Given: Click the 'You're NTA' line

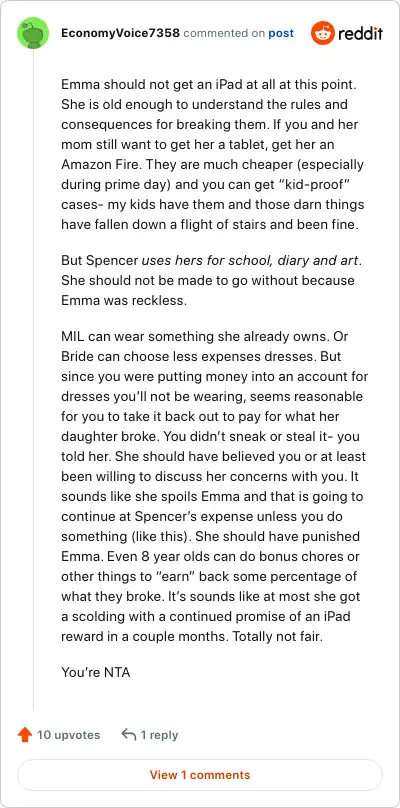Looking at the screenshot, I should click(x=95, y=672).
